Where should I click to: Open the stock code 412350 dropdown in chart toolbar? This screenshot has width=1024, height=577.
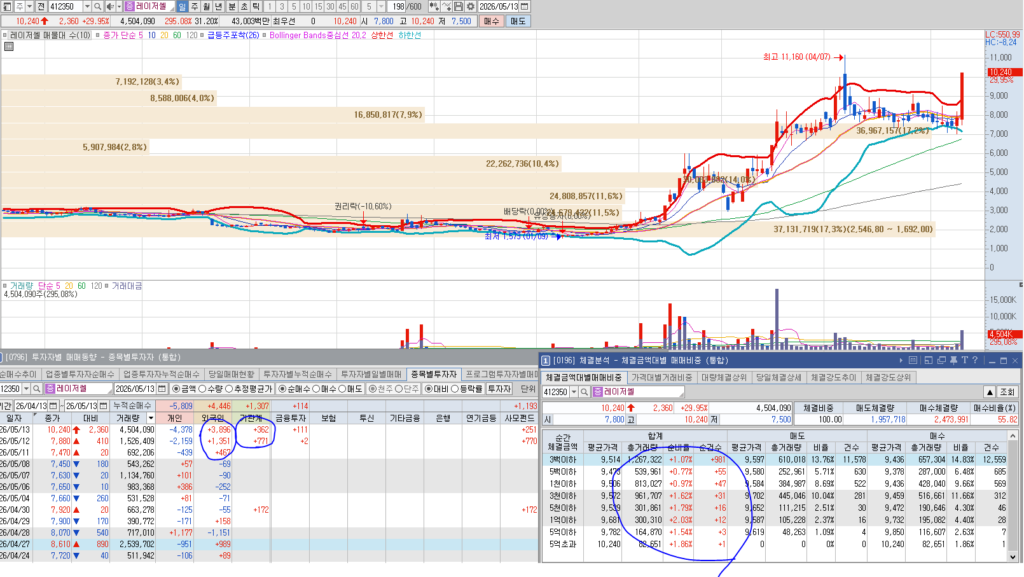(x=86, y=7)
